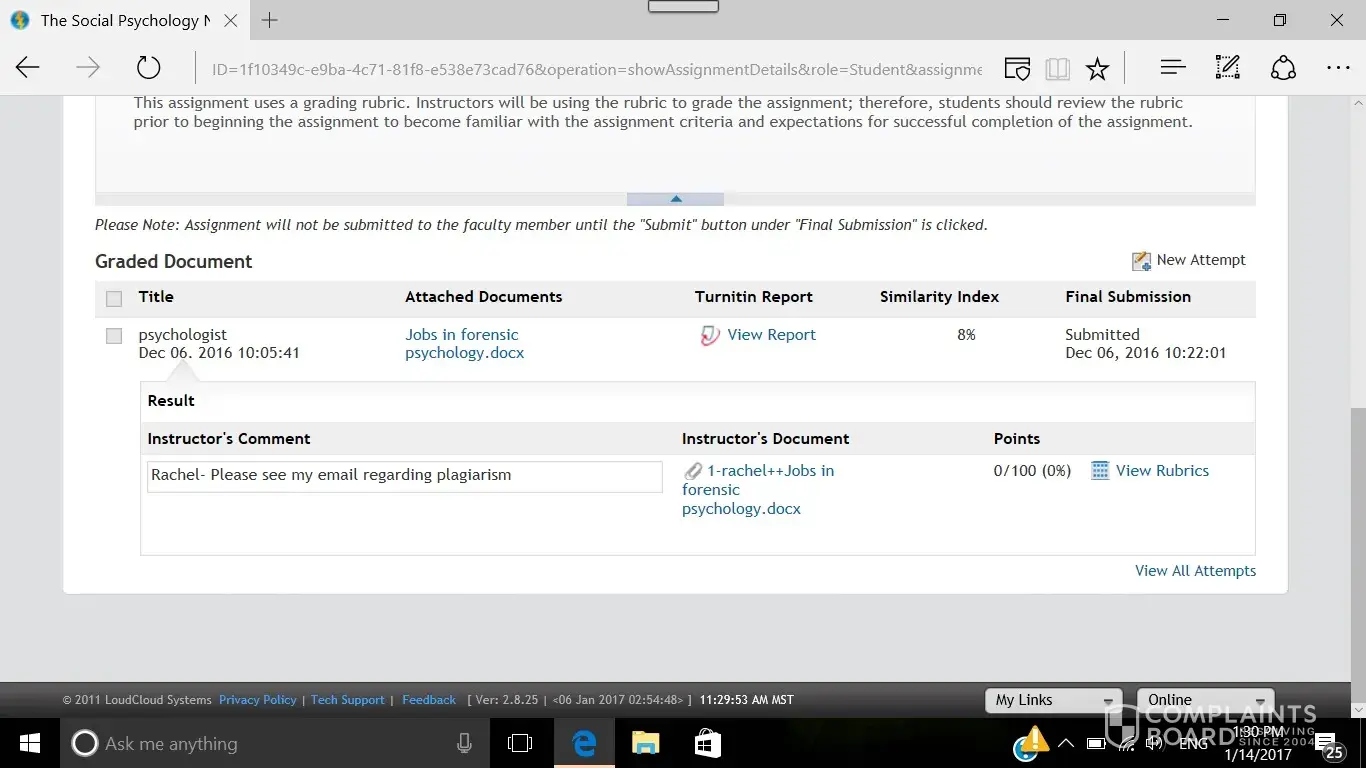Screen dimensions: 1366x768
Task: Click the New Attempt icon
Action: (1141, 261)
